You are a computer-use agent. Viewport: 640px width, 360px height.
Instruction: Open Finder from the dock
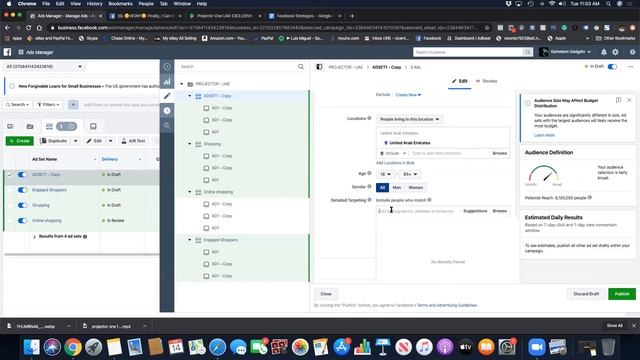pos(31,347)
